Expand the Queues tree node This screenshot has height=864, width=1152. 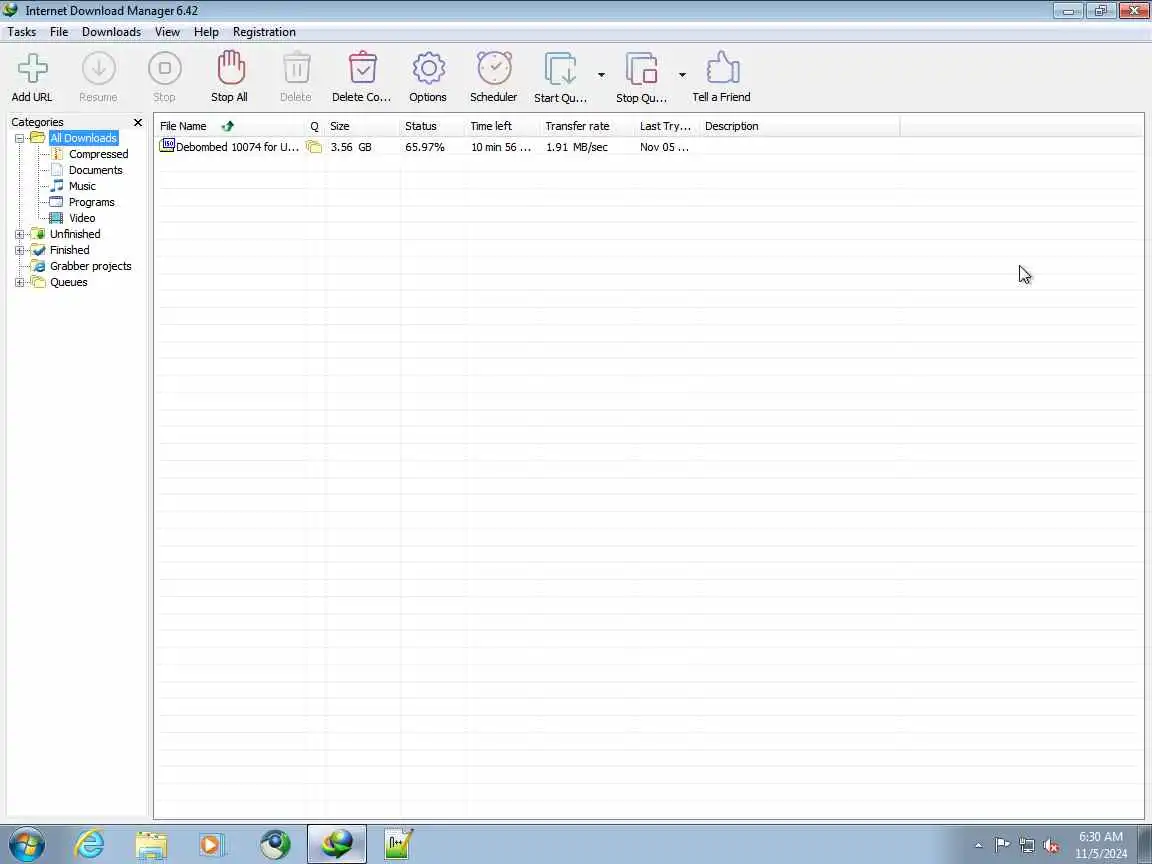tap(20, 282)
